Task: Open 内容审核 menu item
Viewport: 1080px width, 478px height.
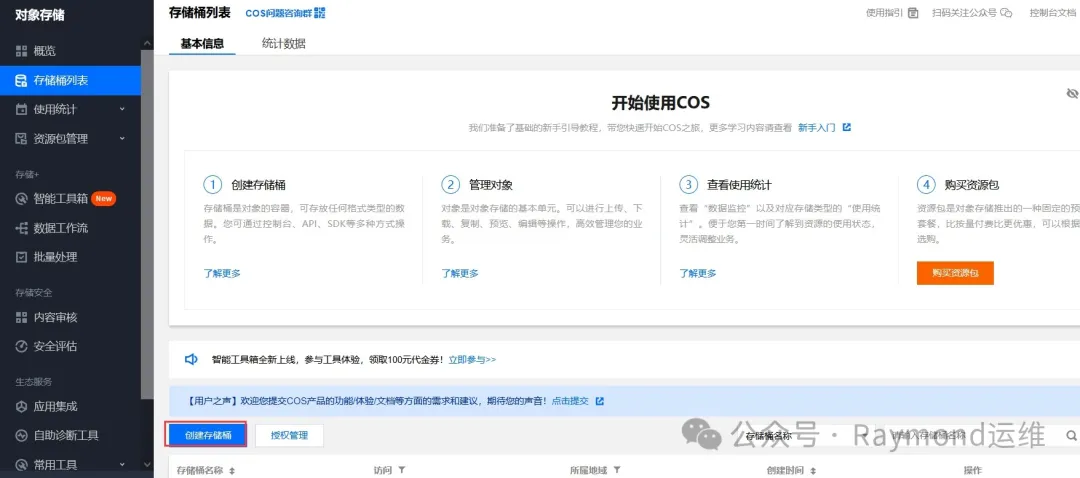Action: click(x=70, y=318)
